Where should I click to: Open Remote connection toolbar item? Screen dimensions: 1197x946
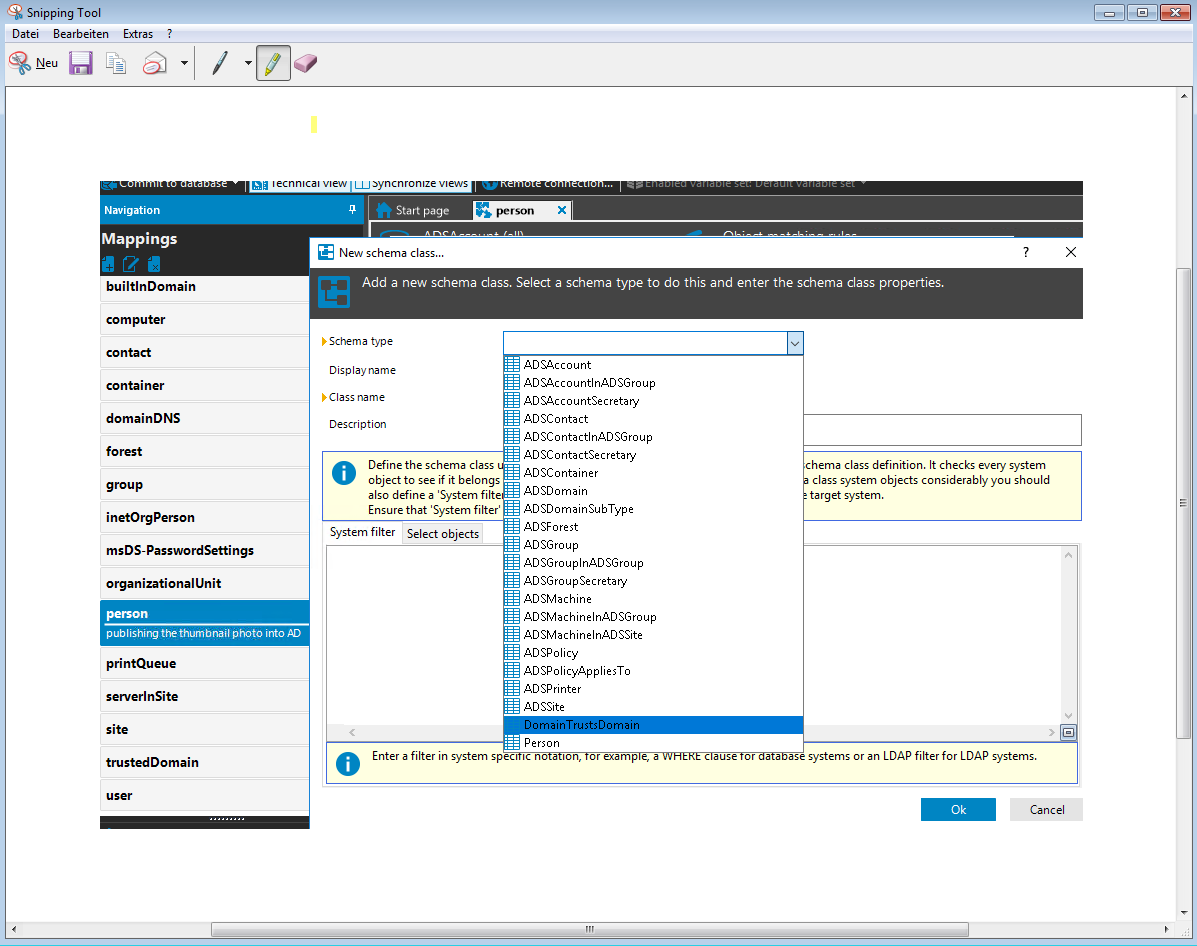coord(549,186)
